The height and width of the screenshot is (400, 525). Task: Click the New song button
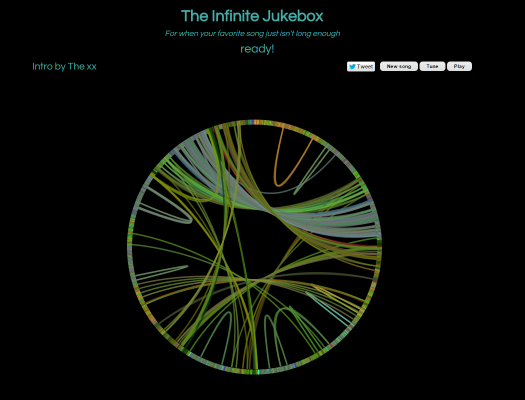click(x=399, y=66)
